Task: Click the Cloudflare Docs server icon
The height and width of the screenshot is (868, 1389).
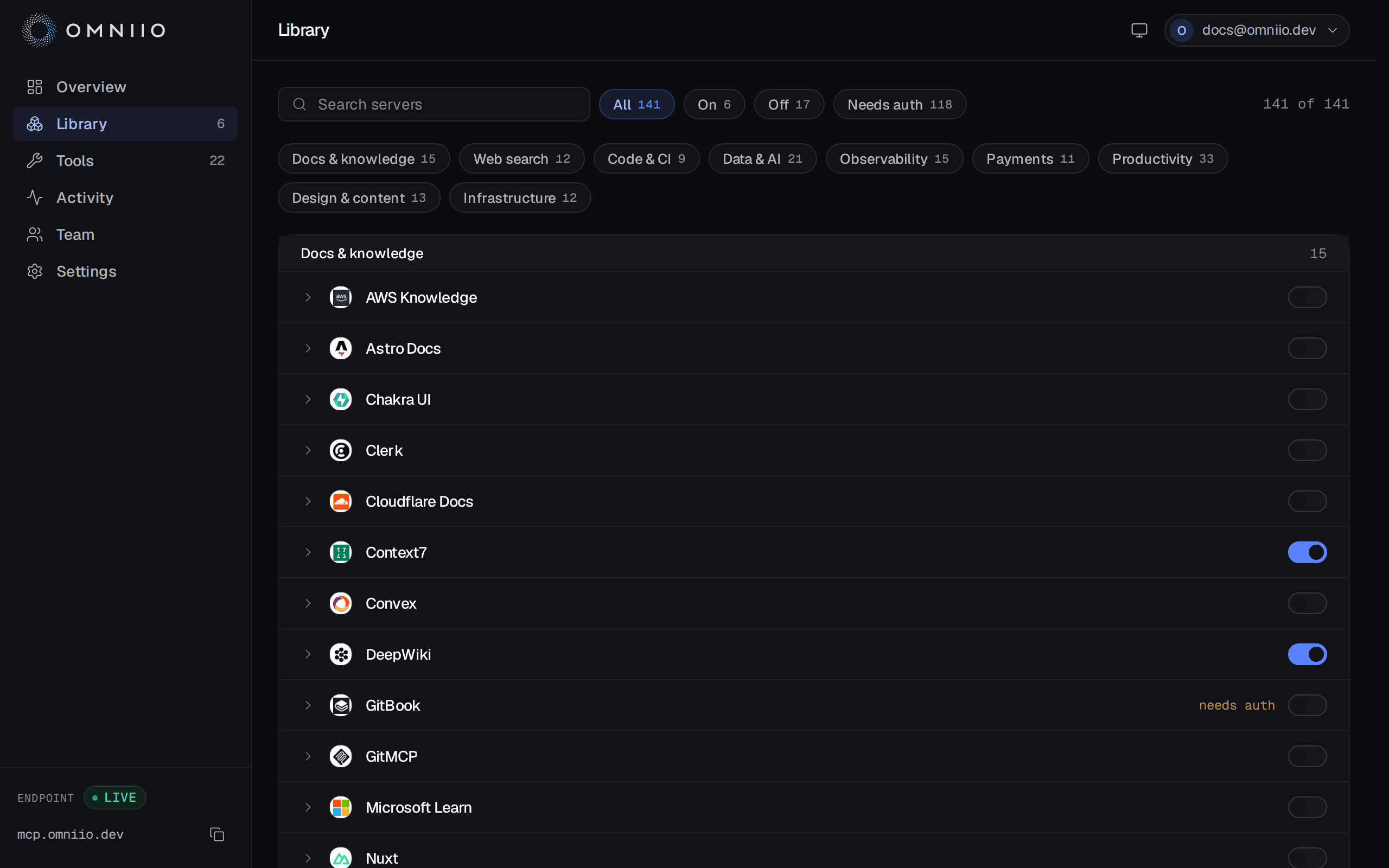Action: [341, 501]
